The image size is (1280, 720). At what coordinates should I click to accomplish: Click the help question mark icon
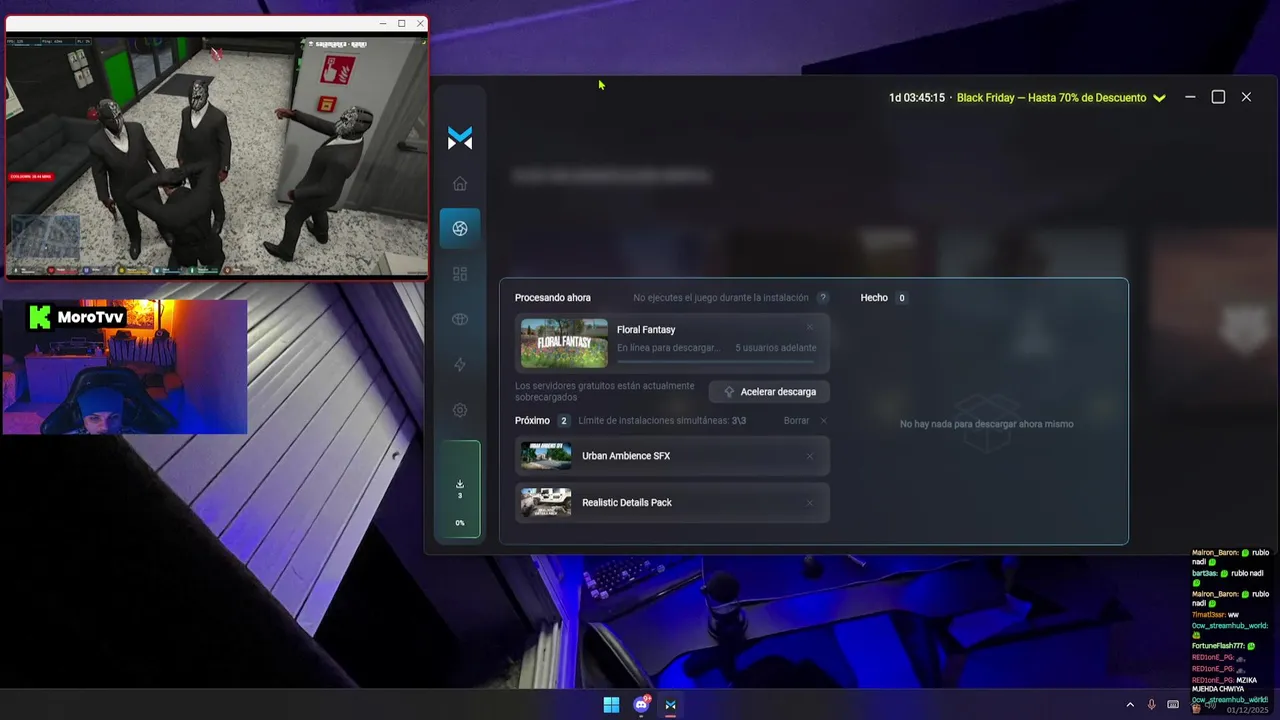pyautogui.click(x=823, y=298)
